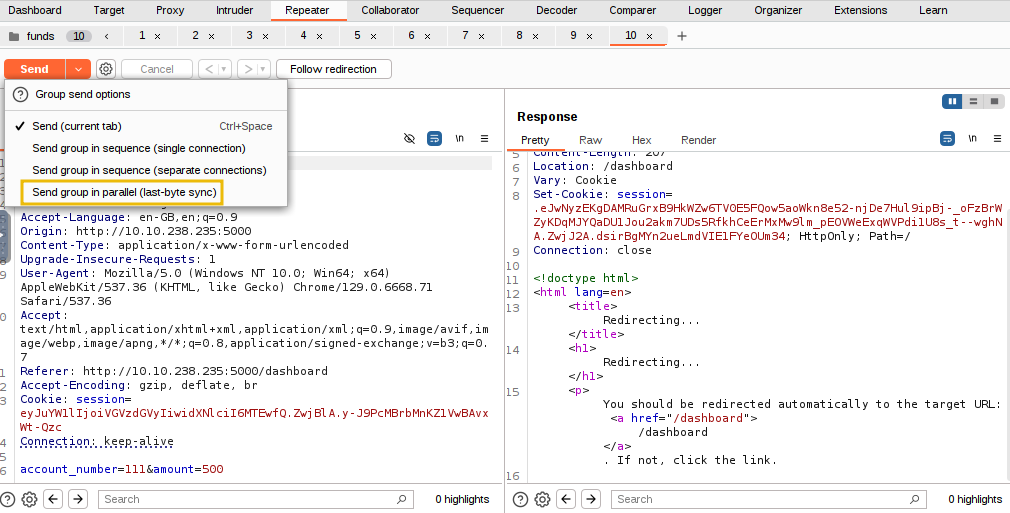Click Follow redirection button

333,69
